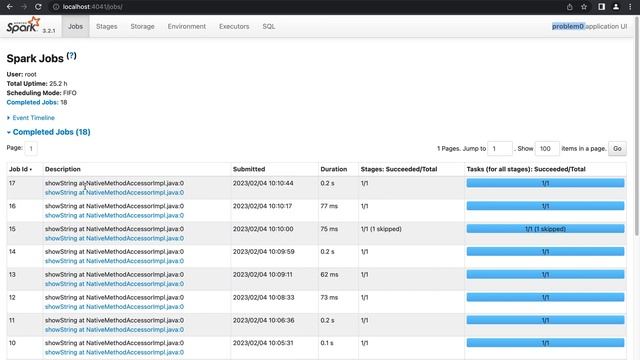Viewport: 640px width, 360px height.
Task: Open the showString link for job 14
Action: tap(114, 261)
